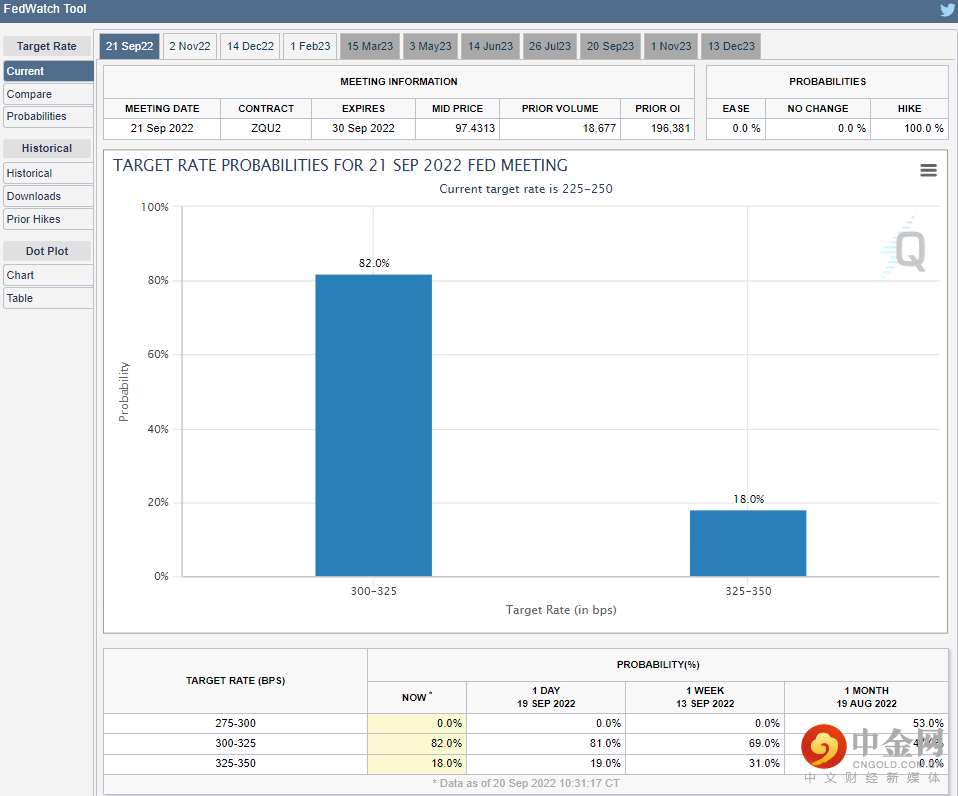Click the 325-350 blue probability bar
The width and height of the screenshot is (958, 796).
(x=747, y=543)
